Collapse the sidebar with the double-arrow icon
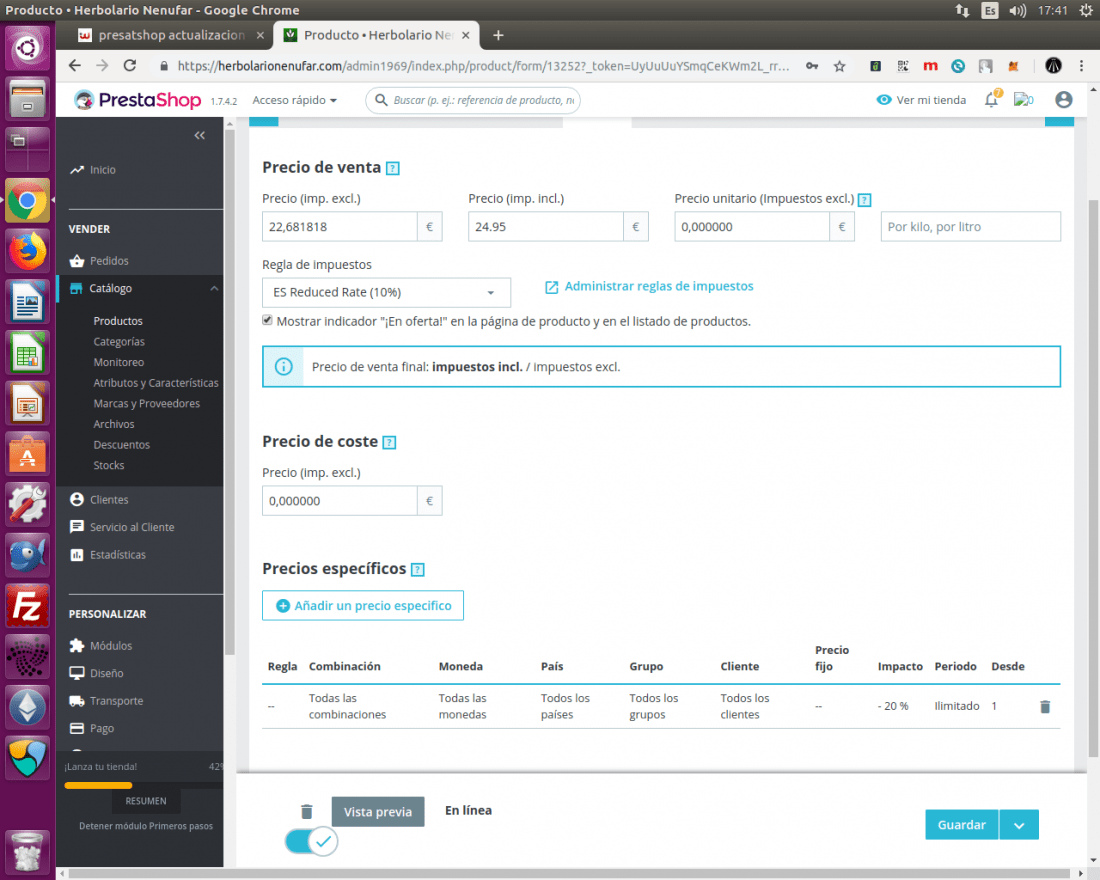1100x880 pixels. click(x=200, y=135)
